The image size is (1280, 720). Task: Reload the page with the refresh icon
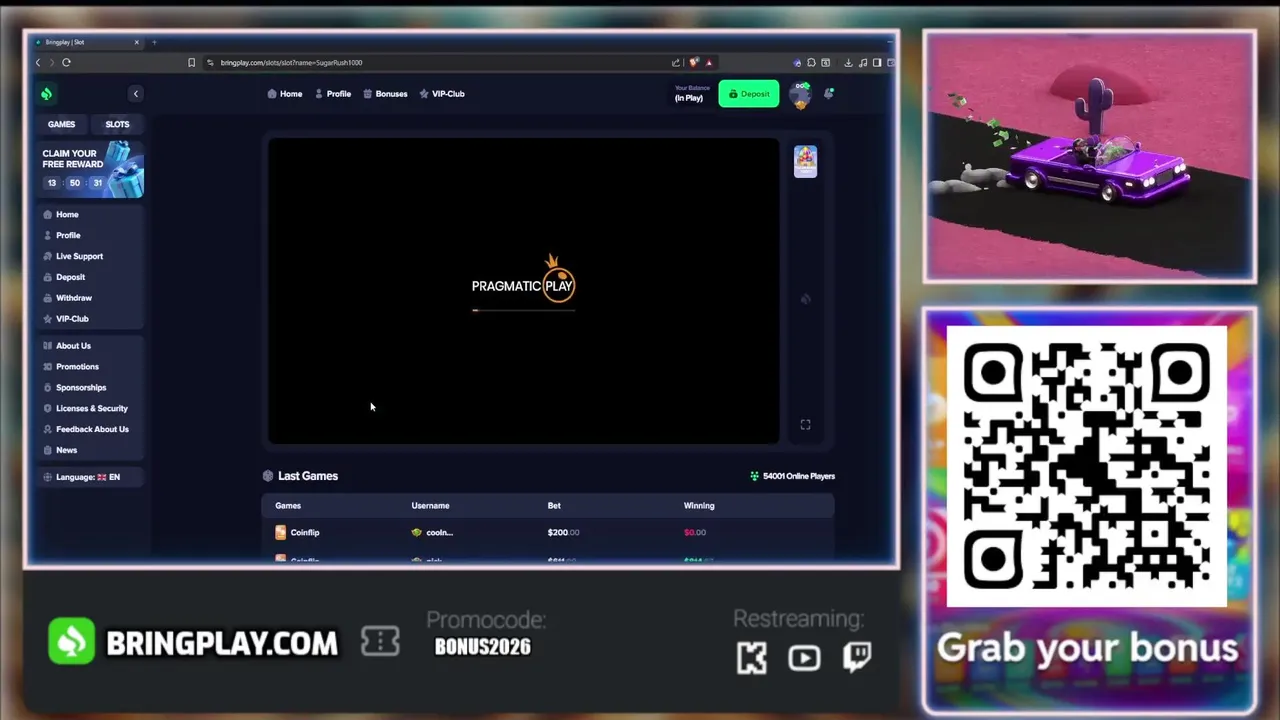66,62
